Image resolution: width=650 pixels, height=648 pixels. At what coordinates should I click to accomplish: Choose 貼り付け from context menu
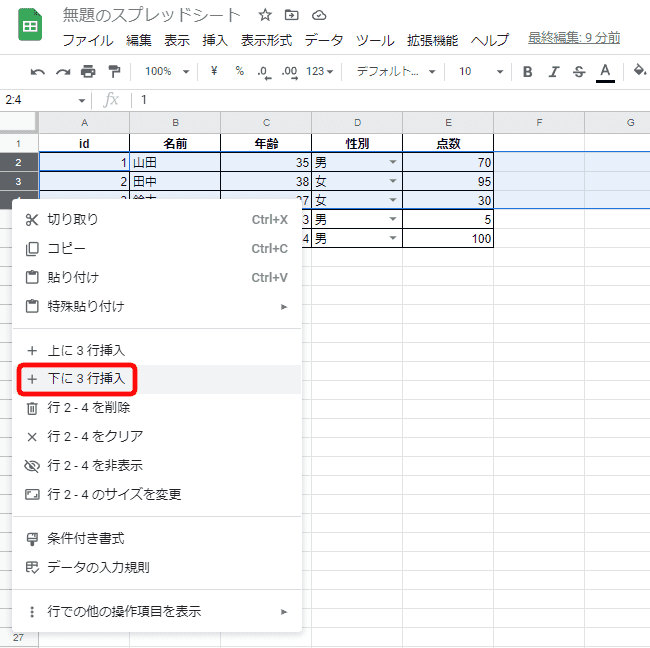click(x=157, y=277)
